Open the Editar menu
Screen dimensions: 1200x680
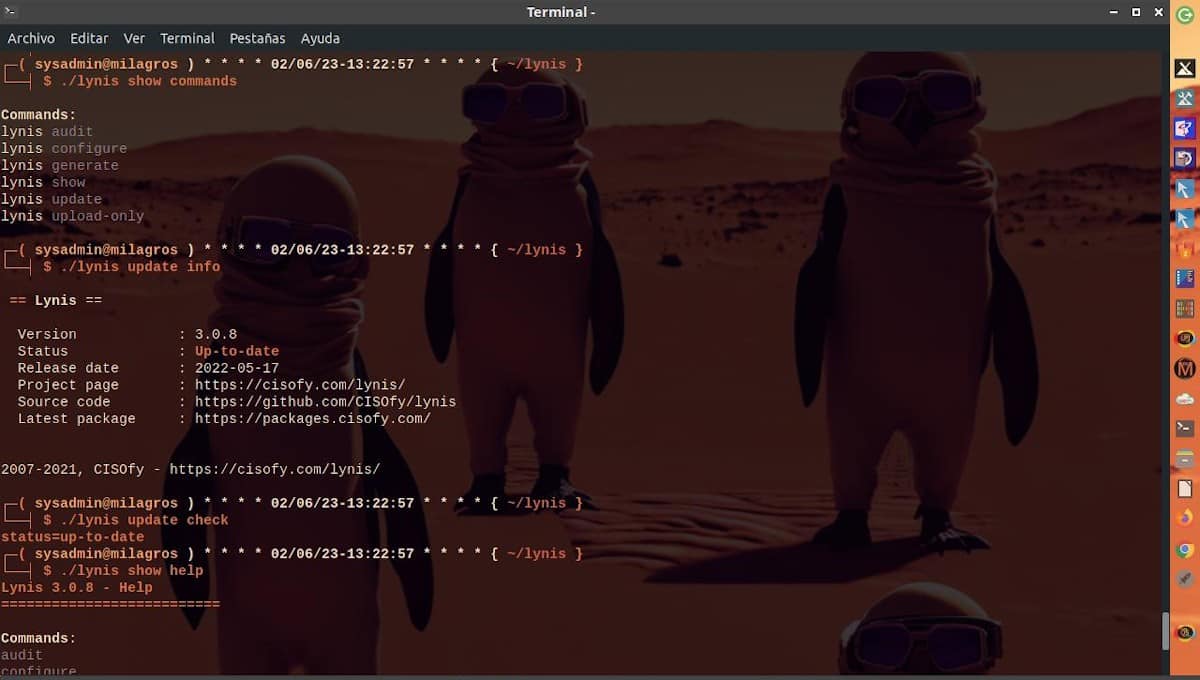tap(89, 38)
